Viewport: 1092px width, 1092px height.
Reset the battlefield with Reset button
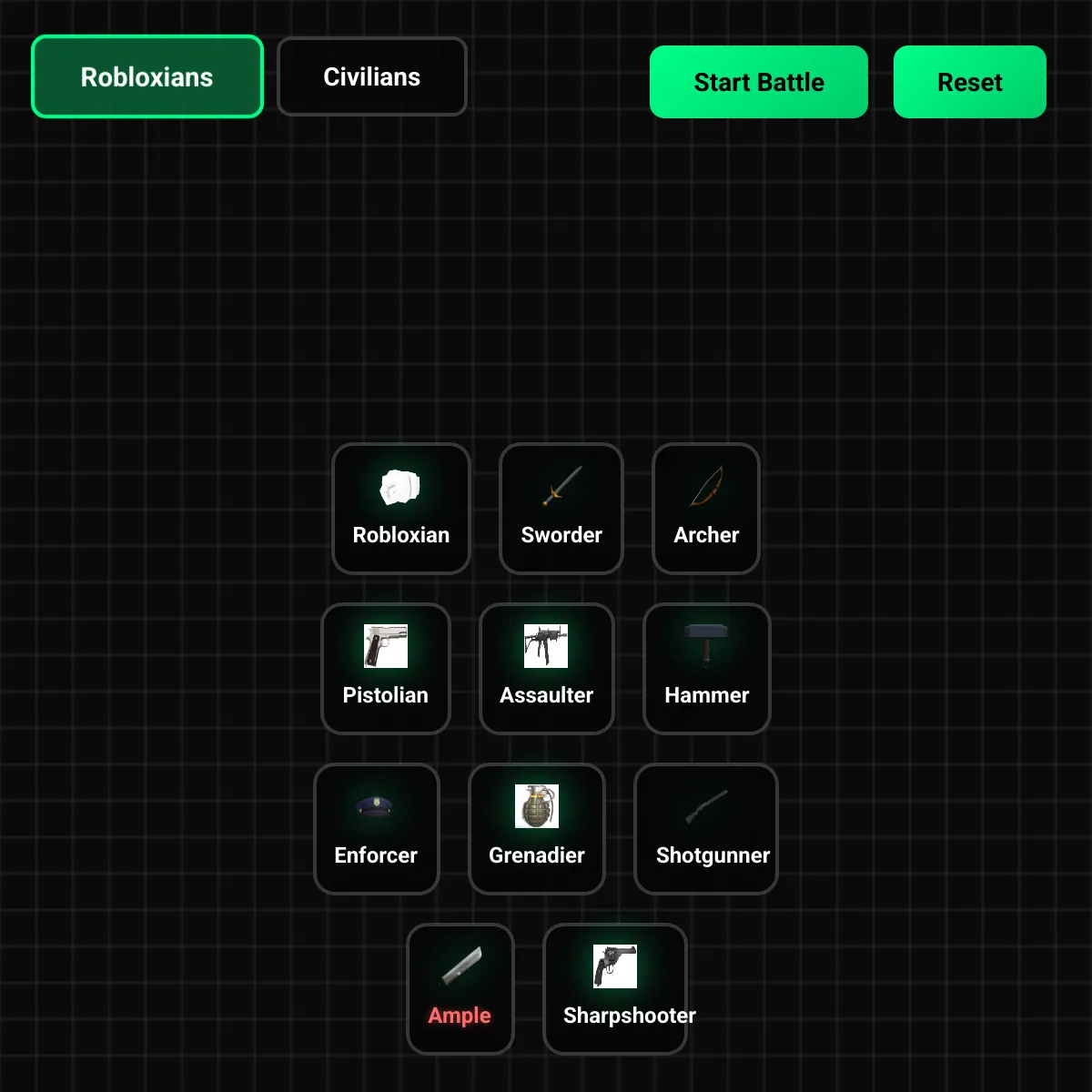(x=970, y=82)
